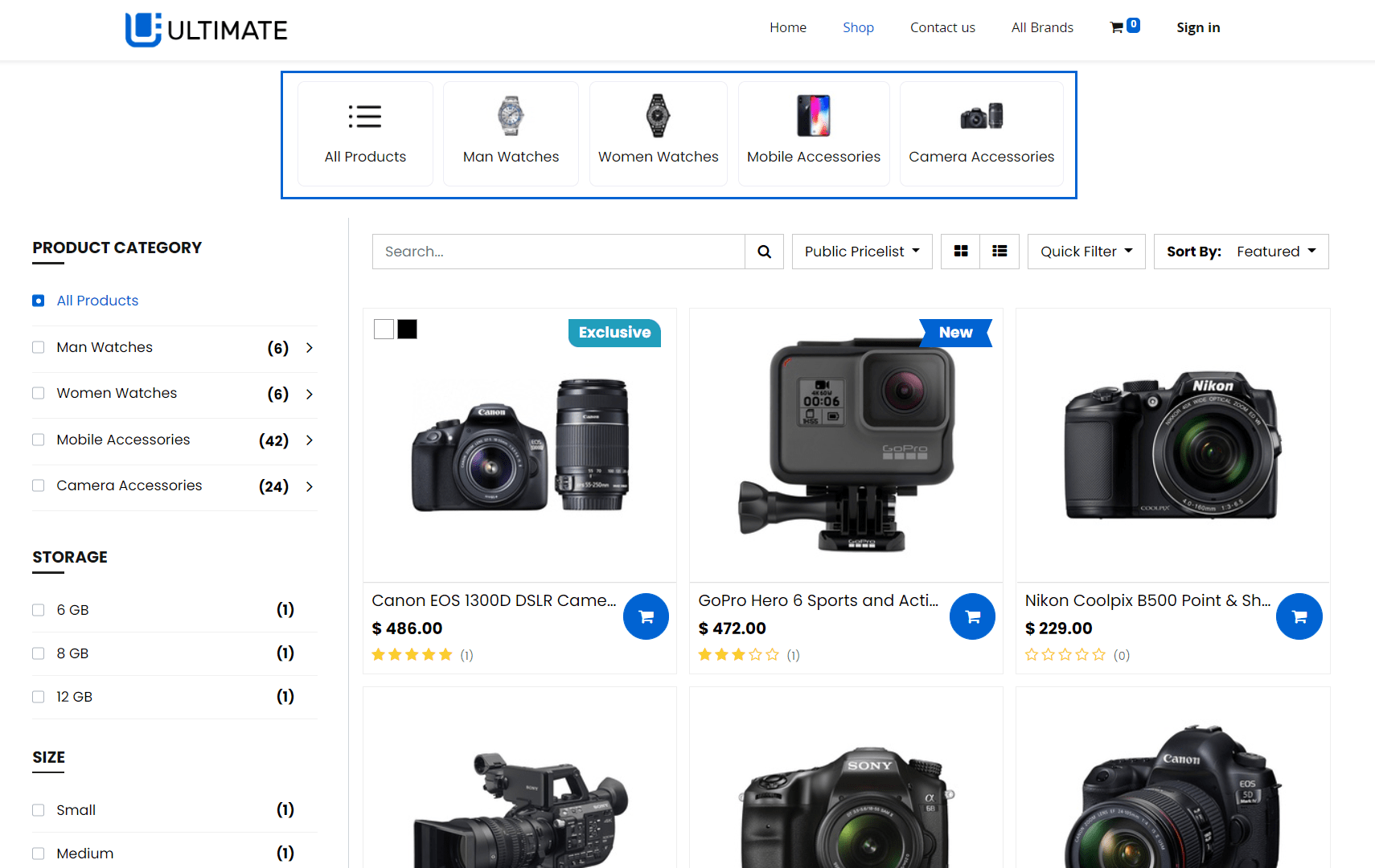The image size is (1375, 868).
Task: Click the Mobile Accessories phone icon
Action: (814, 116)
